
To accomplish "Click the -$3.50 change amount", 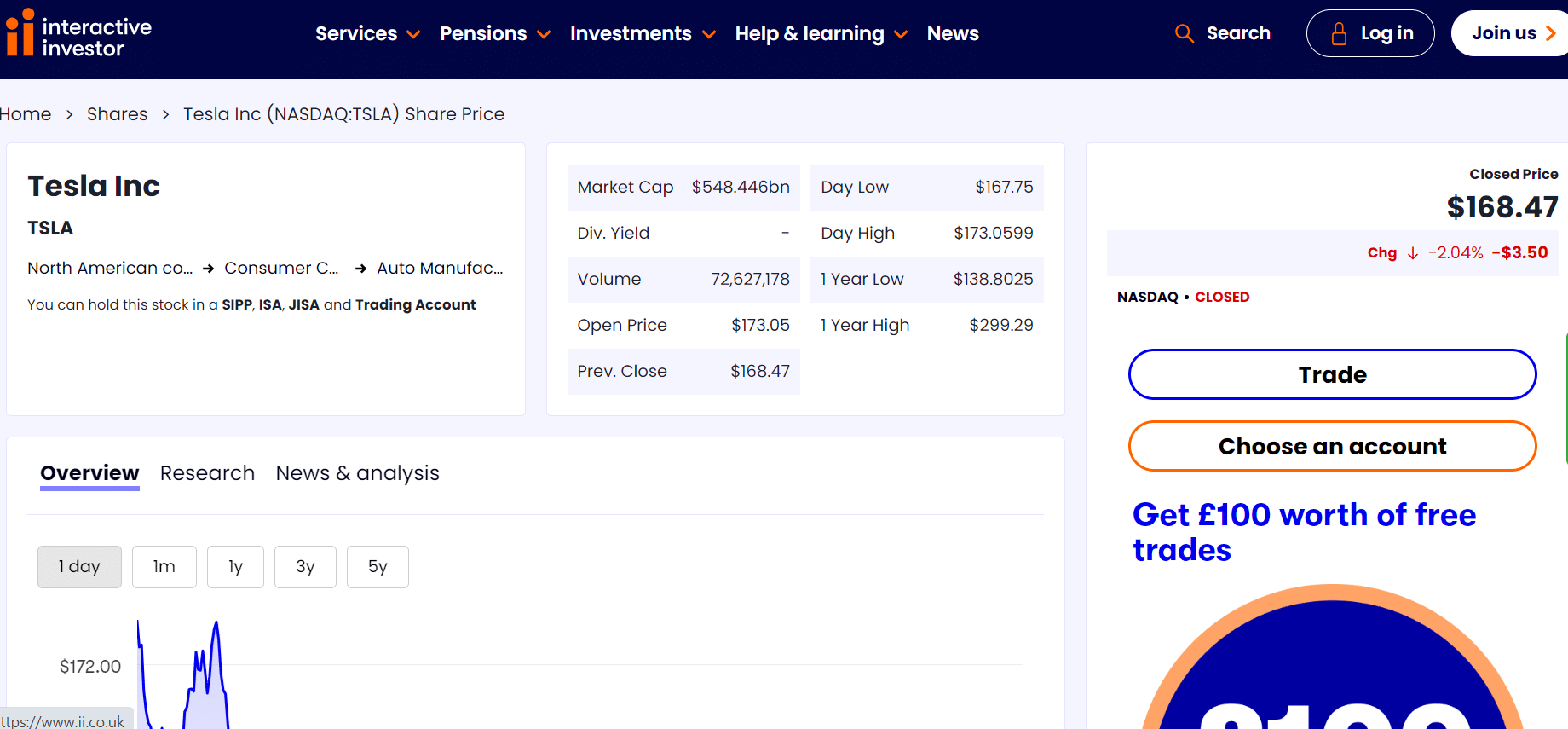I will pos(1519,252).
